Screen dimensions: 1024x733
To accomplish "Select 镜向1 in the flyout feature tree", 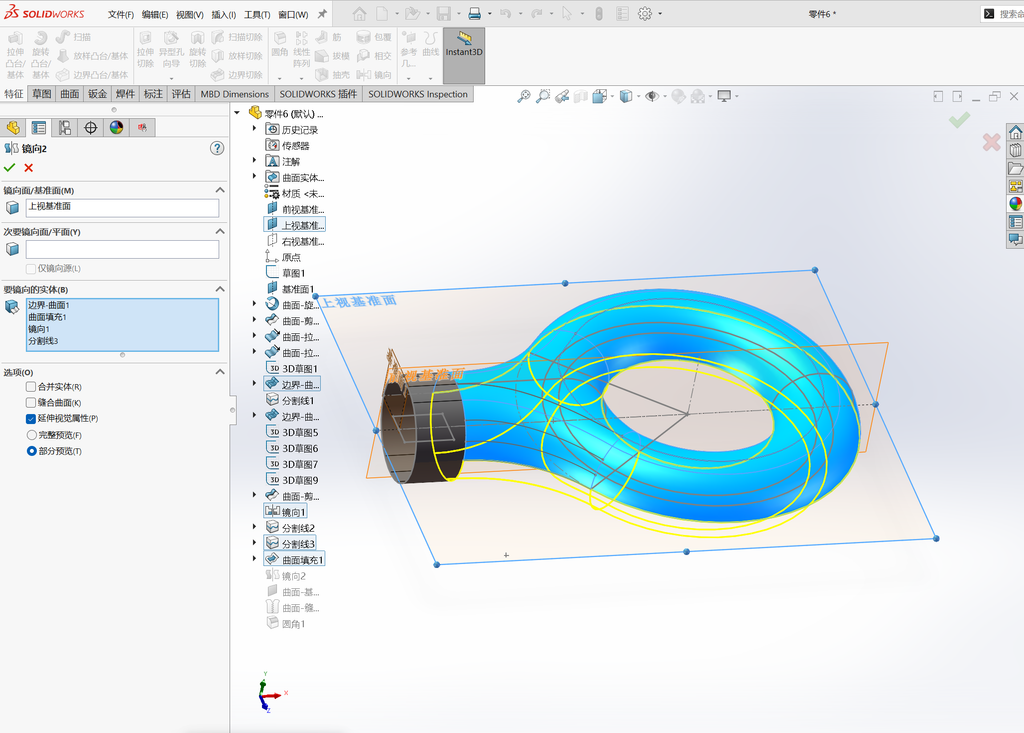I will [285, 512].
